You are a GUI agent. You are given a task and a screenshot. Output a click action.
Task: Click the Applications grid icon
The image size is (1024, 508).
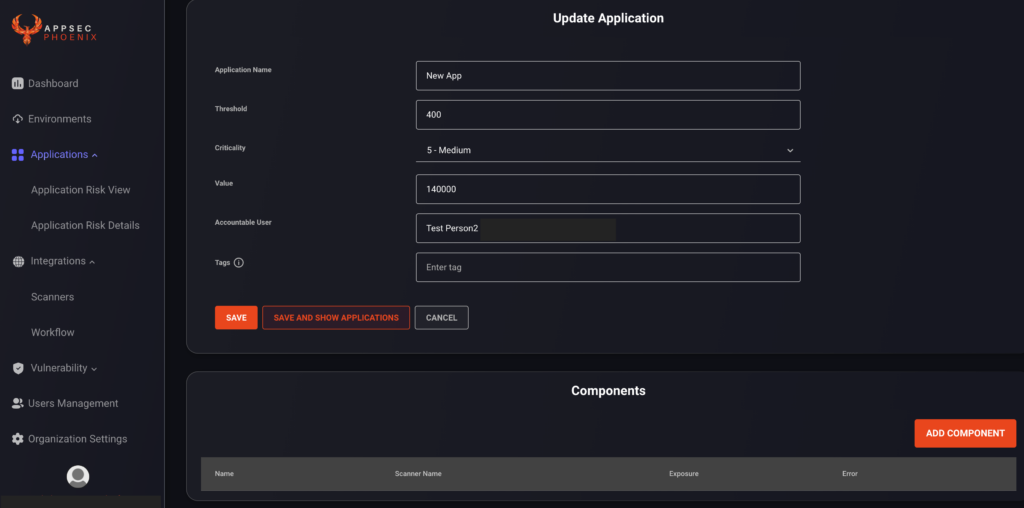click(18, 155)
